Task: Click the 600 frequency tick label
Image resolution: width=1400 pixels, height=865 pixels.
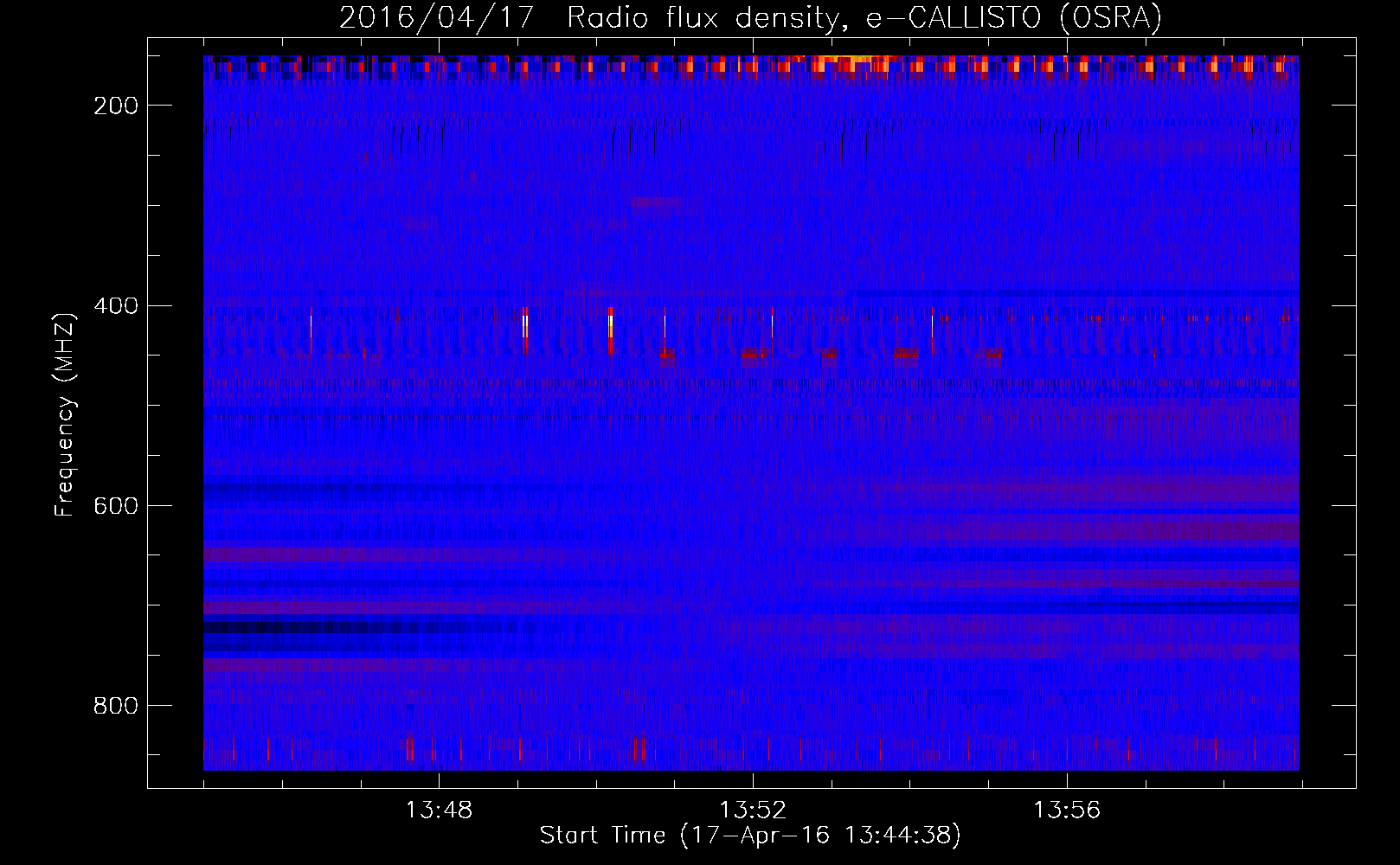Action: [x=116, y=506]
